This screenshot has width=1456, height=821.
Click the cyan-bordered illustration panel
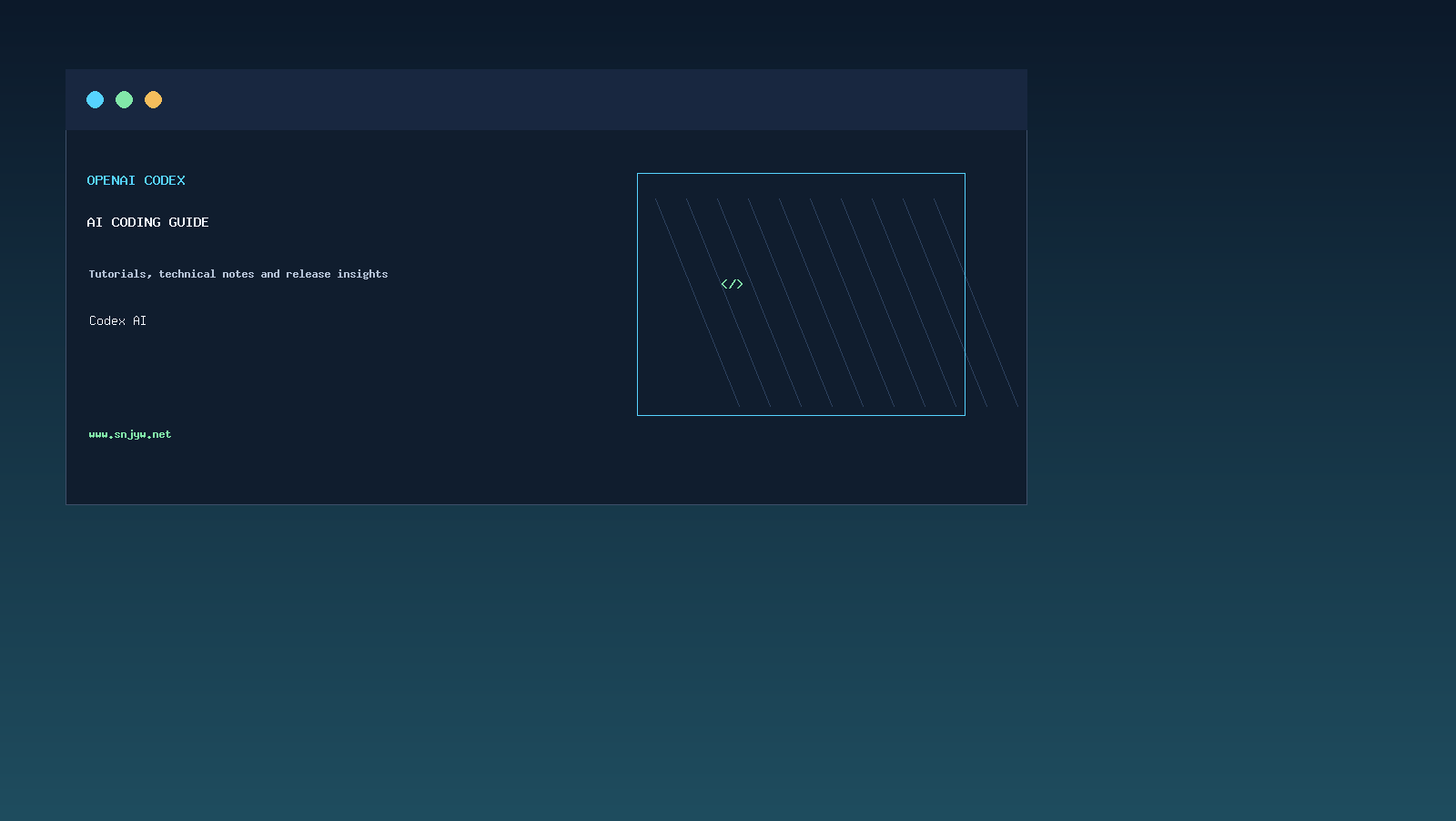click(801, 294)
